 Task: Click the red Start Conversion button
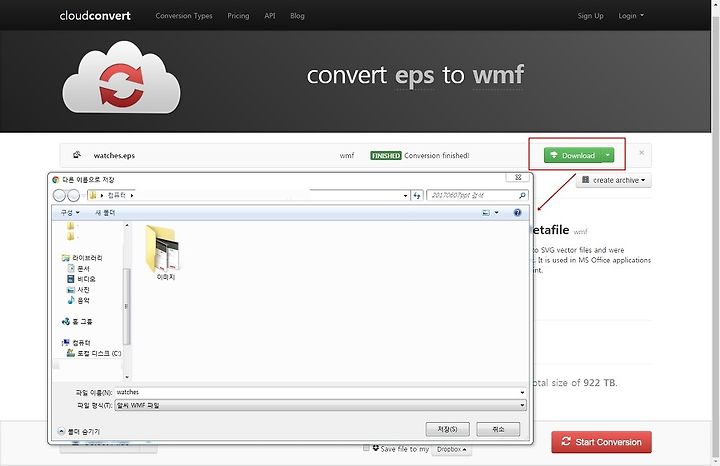point(602,442)
